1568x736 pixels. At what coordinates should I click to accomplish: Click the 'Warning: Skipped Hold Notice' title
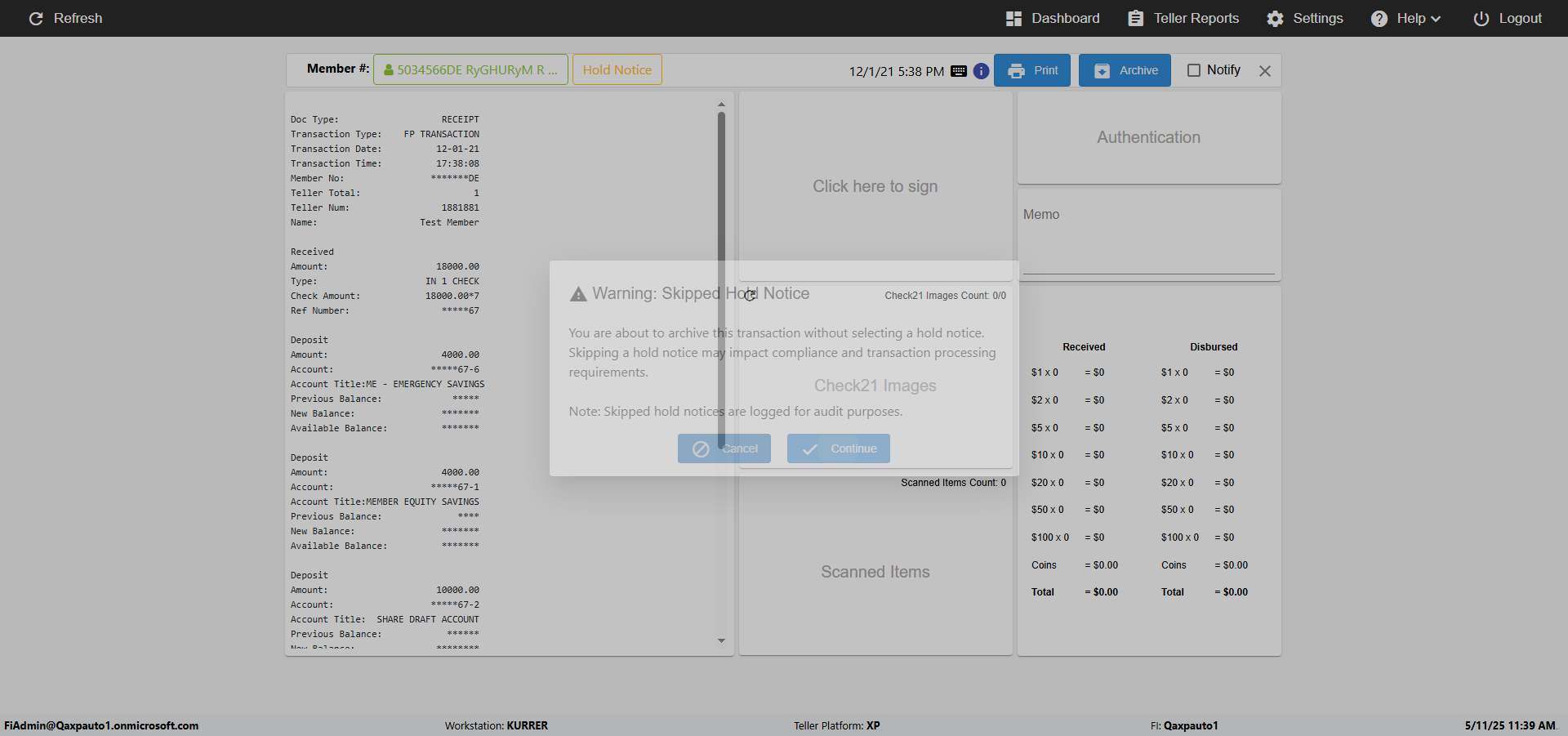[701, 293]
